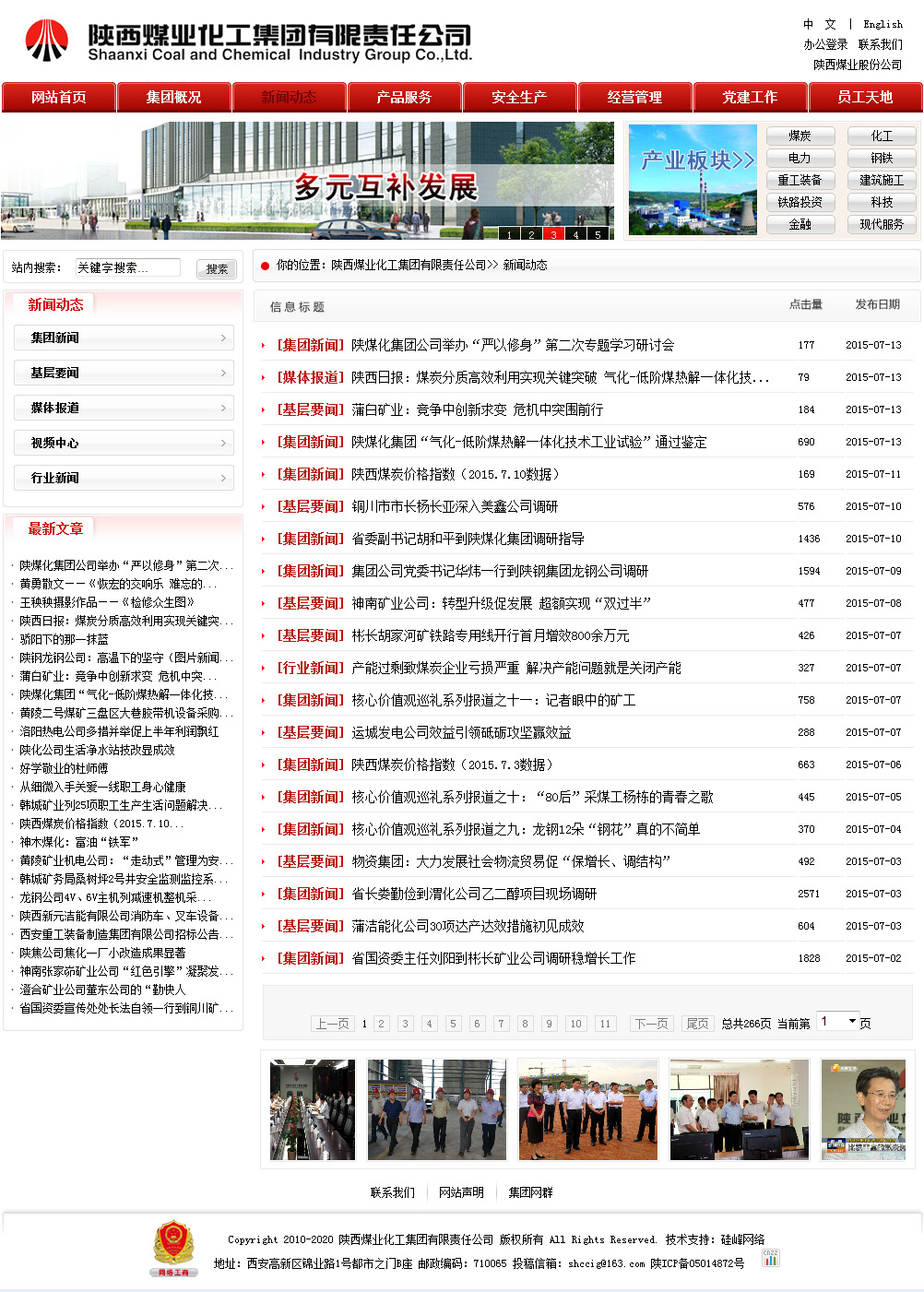Open the 集团概况 navigation tab

[x=173, y=97]
